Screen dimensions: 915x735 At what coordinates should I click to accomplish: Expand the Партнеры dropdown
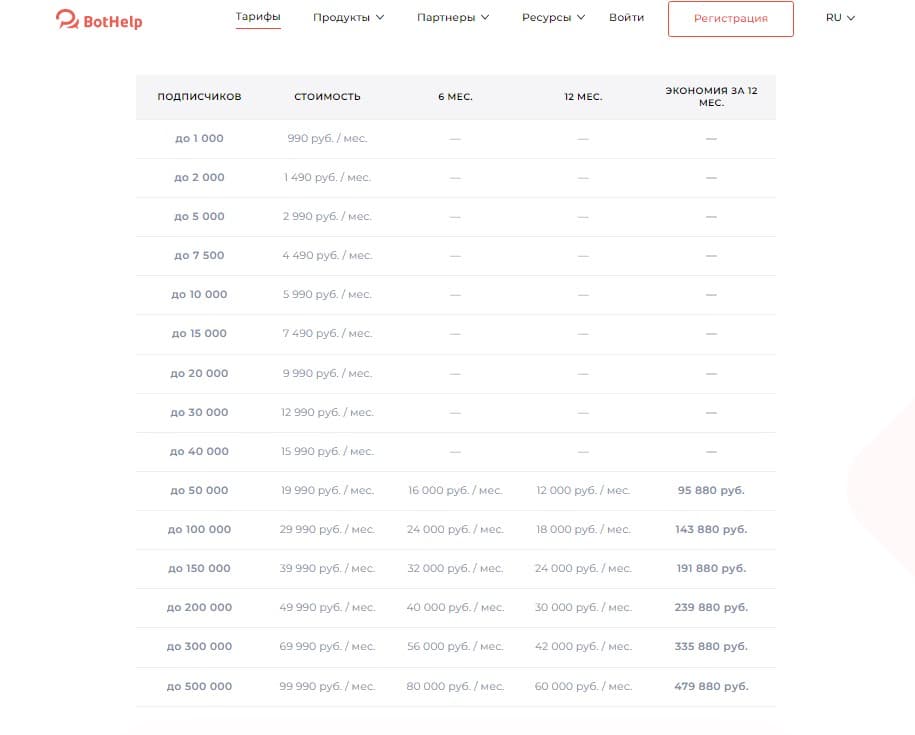pos(453,18)
